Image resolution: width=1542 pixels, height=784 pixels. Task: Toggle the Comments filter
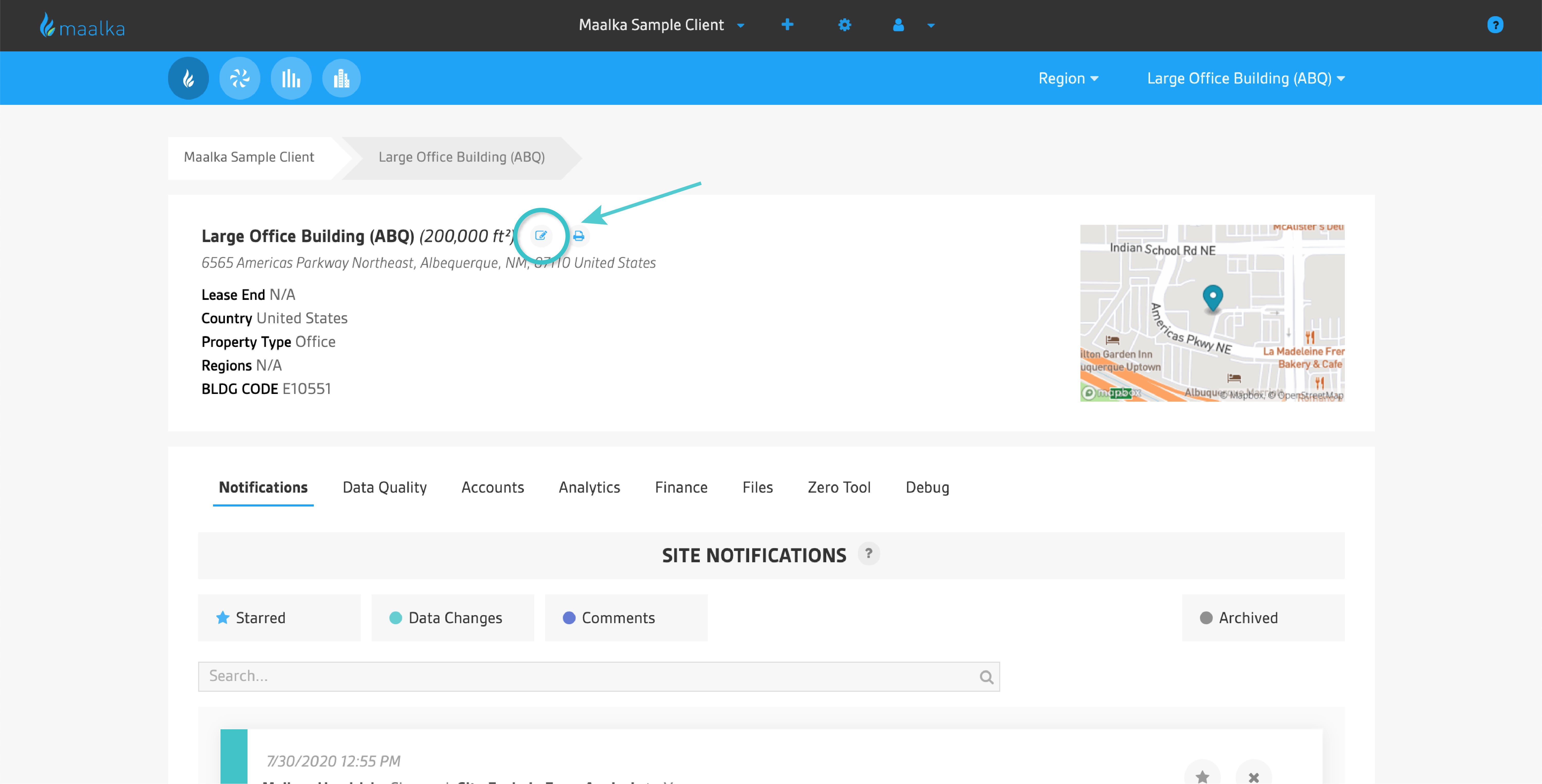(626, 618)
